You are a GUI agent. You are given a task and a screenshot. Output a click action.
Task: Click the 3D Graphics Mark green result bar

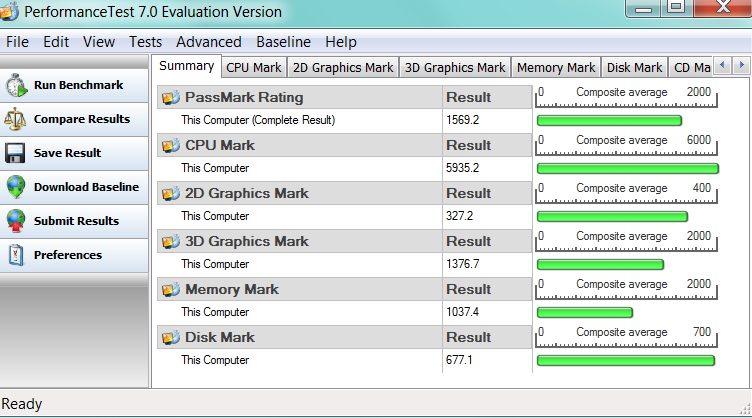600,264
